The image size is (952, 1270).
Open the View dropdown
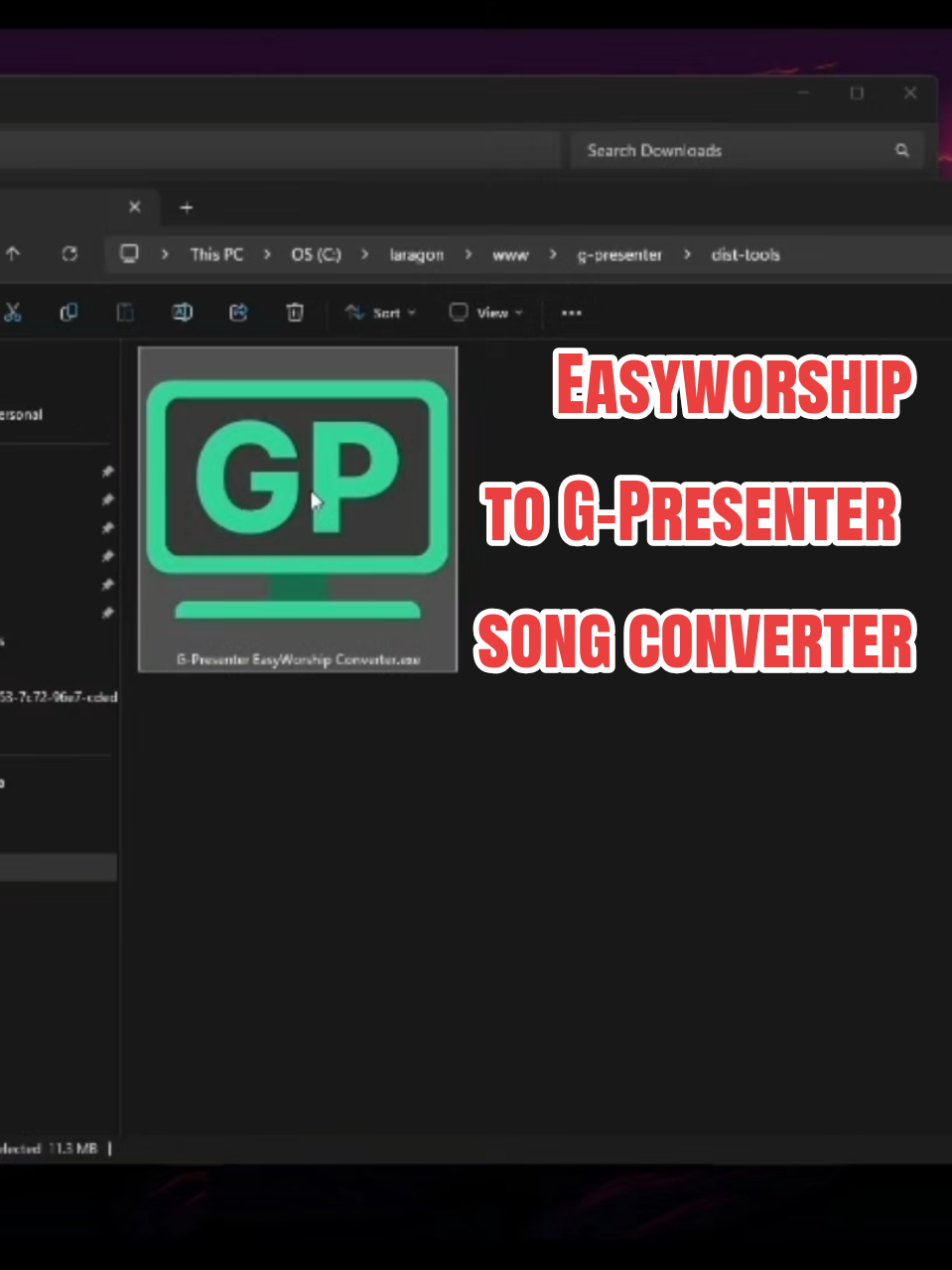click(485, 313)
